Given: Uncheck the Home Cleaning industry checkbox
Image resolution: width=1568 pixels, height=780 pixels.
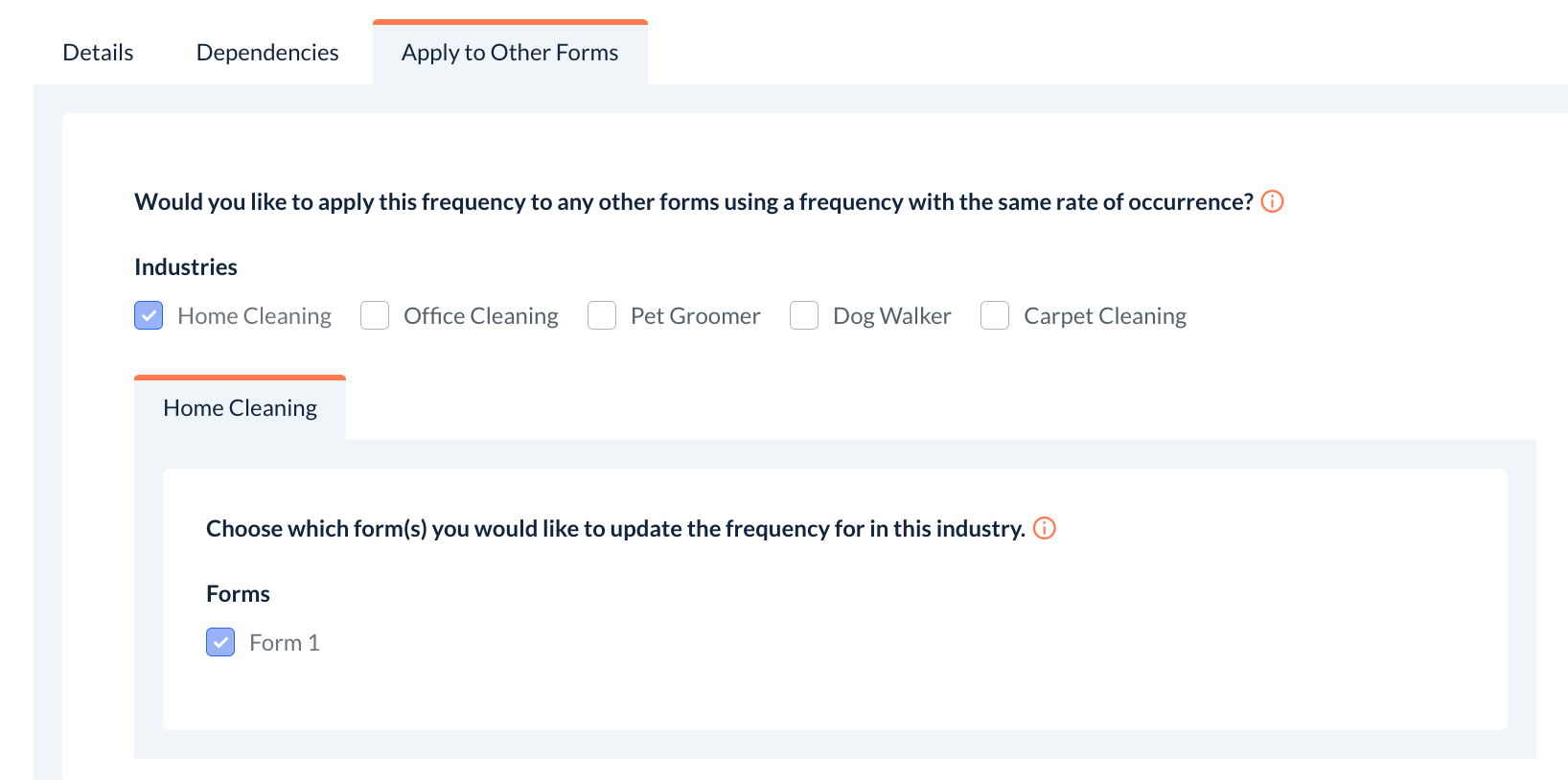Looking at the screenshot, I should coord(149,315).
